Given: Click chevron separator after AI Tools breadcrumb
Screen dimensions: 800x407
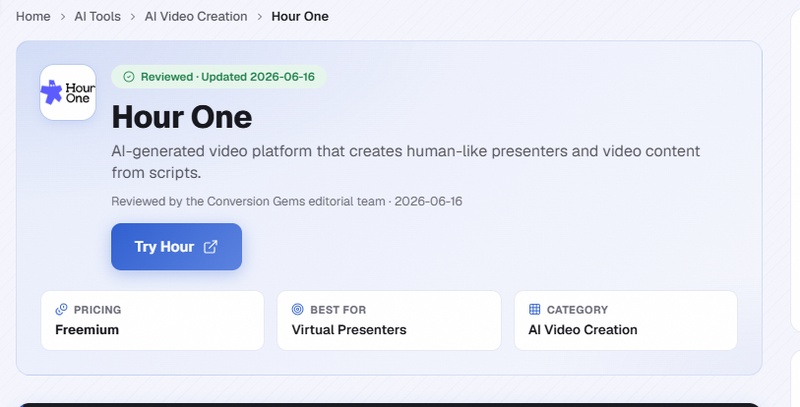Looking at the screenshot, I should tap(133, 17).
